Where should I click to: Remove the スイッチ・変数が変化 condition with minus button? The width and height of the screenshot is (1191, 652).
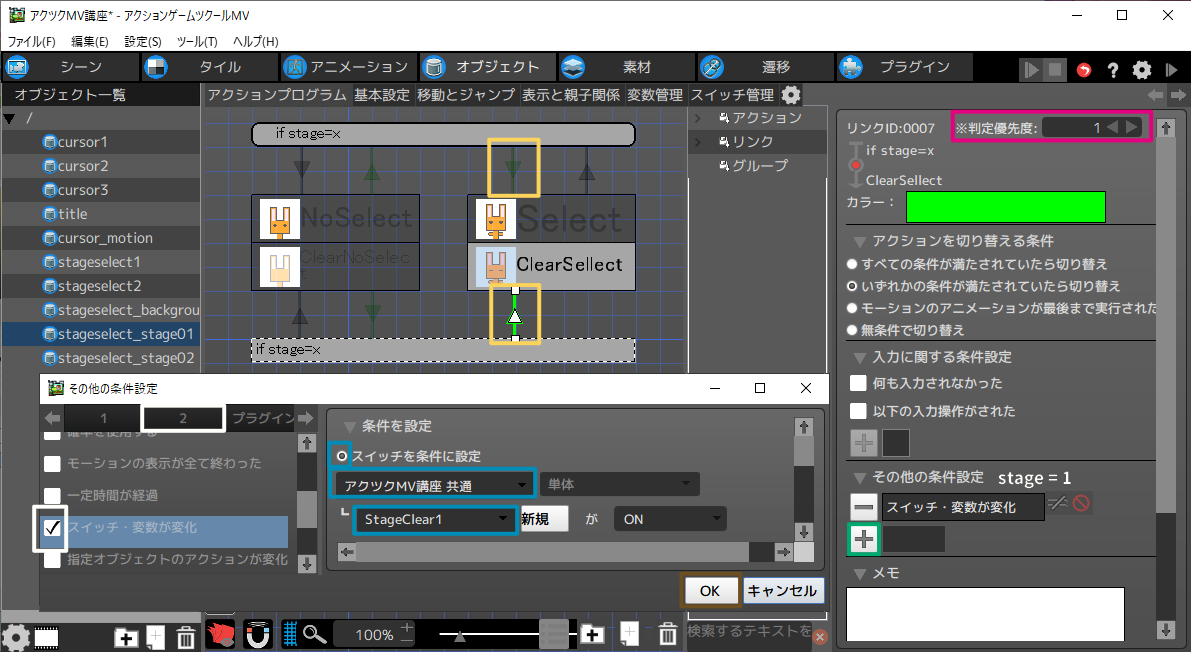click(x=864, y=506)
